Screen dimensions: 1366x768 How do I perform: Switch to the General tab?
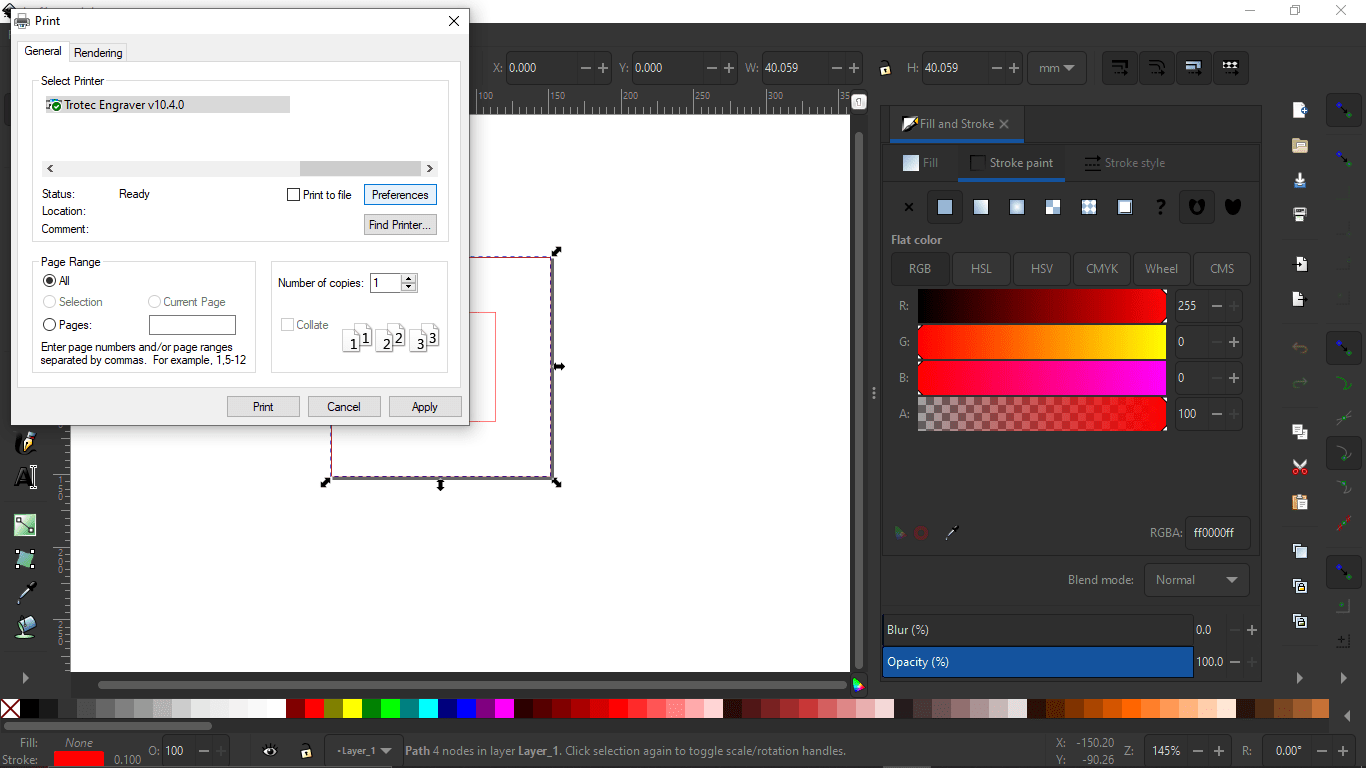tap(43, 51)
